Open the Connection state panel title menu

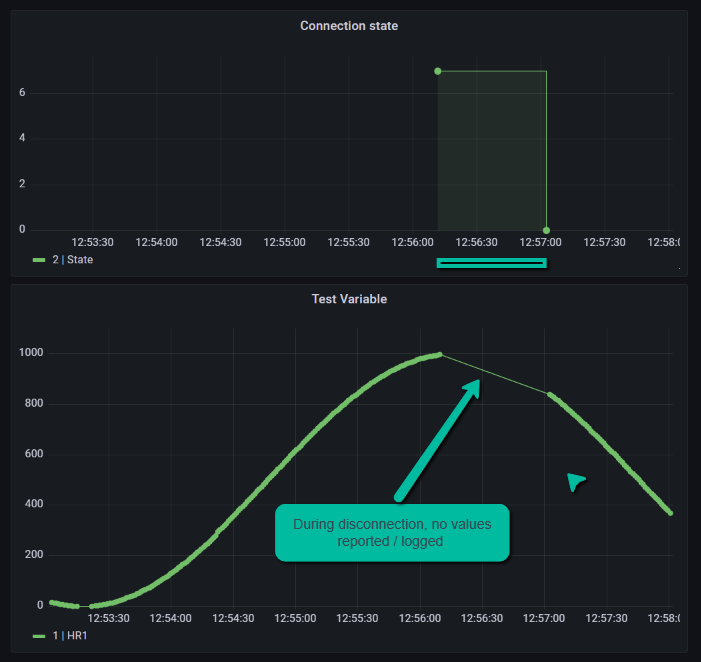pos(349,25)
